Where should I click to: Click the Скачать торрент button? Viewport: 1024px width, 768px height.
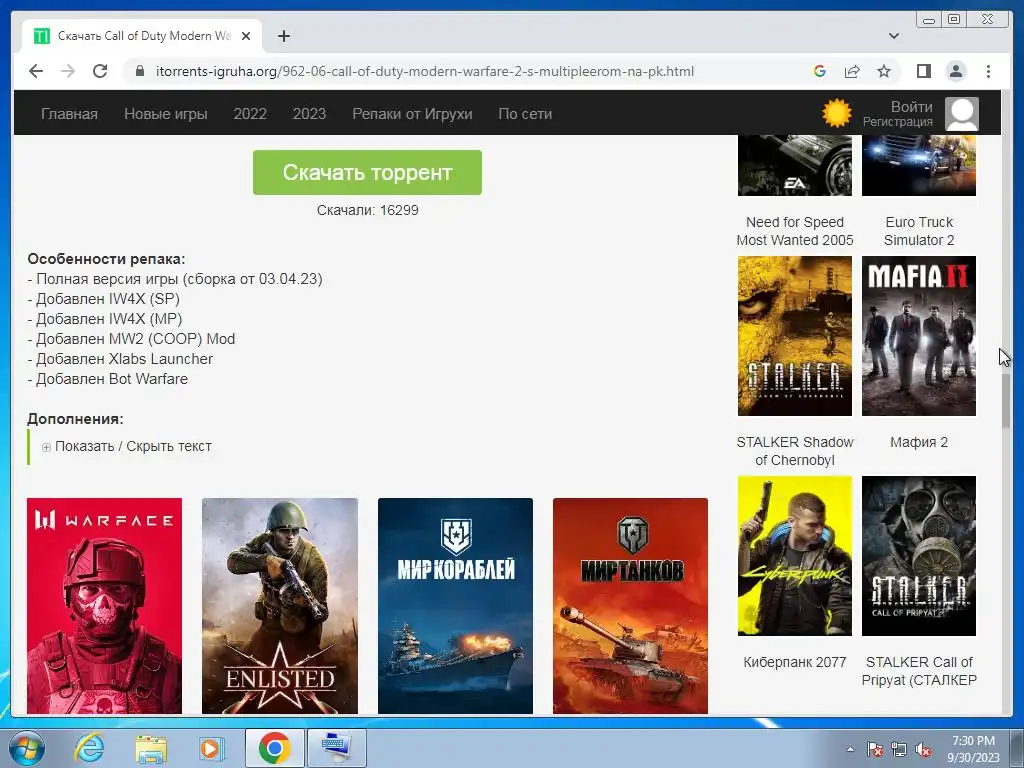coord(367,172)
